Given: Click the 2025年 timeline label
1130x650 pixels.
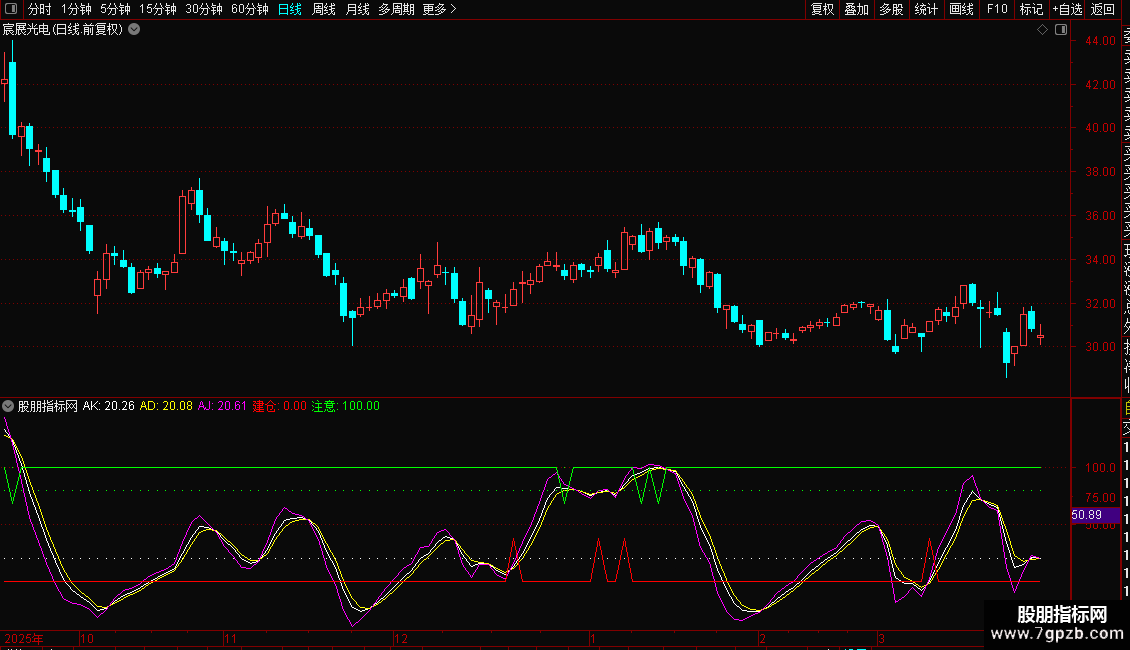Looking at the screenshot, I should pyautogui.click(x=24, y=638).
